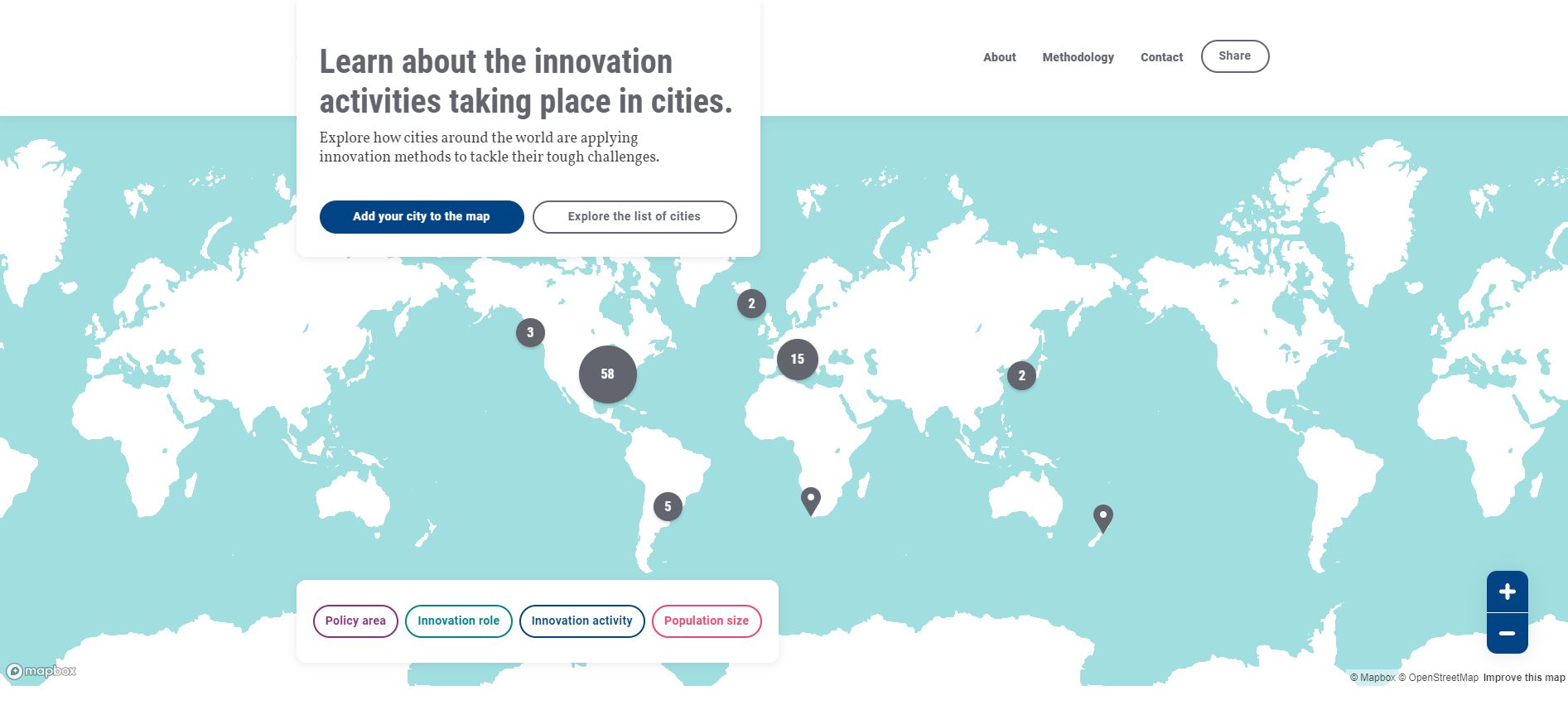Screen dimensions: 1568x710
Task: Zoom out with the minus button
Action: 1507,634
